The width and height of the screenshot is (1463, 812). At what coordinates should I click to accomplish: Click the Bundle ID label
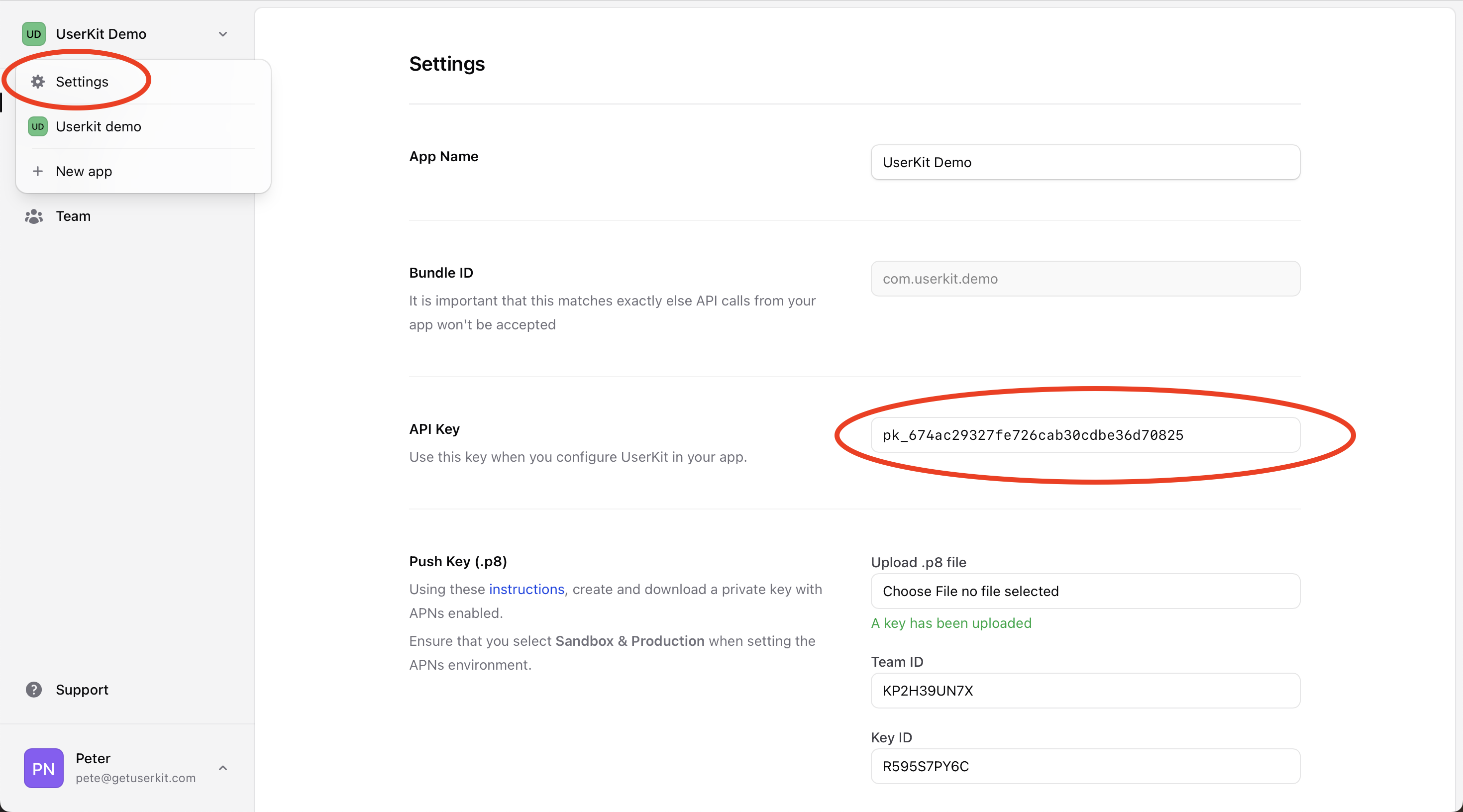coord(441,273)
